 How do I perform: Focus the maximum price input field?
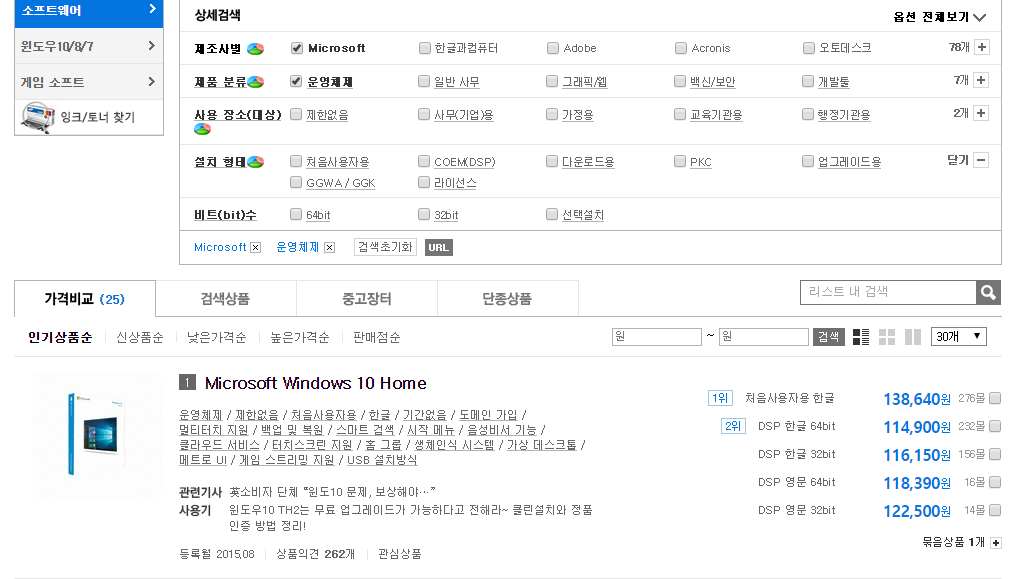point(764,336)
